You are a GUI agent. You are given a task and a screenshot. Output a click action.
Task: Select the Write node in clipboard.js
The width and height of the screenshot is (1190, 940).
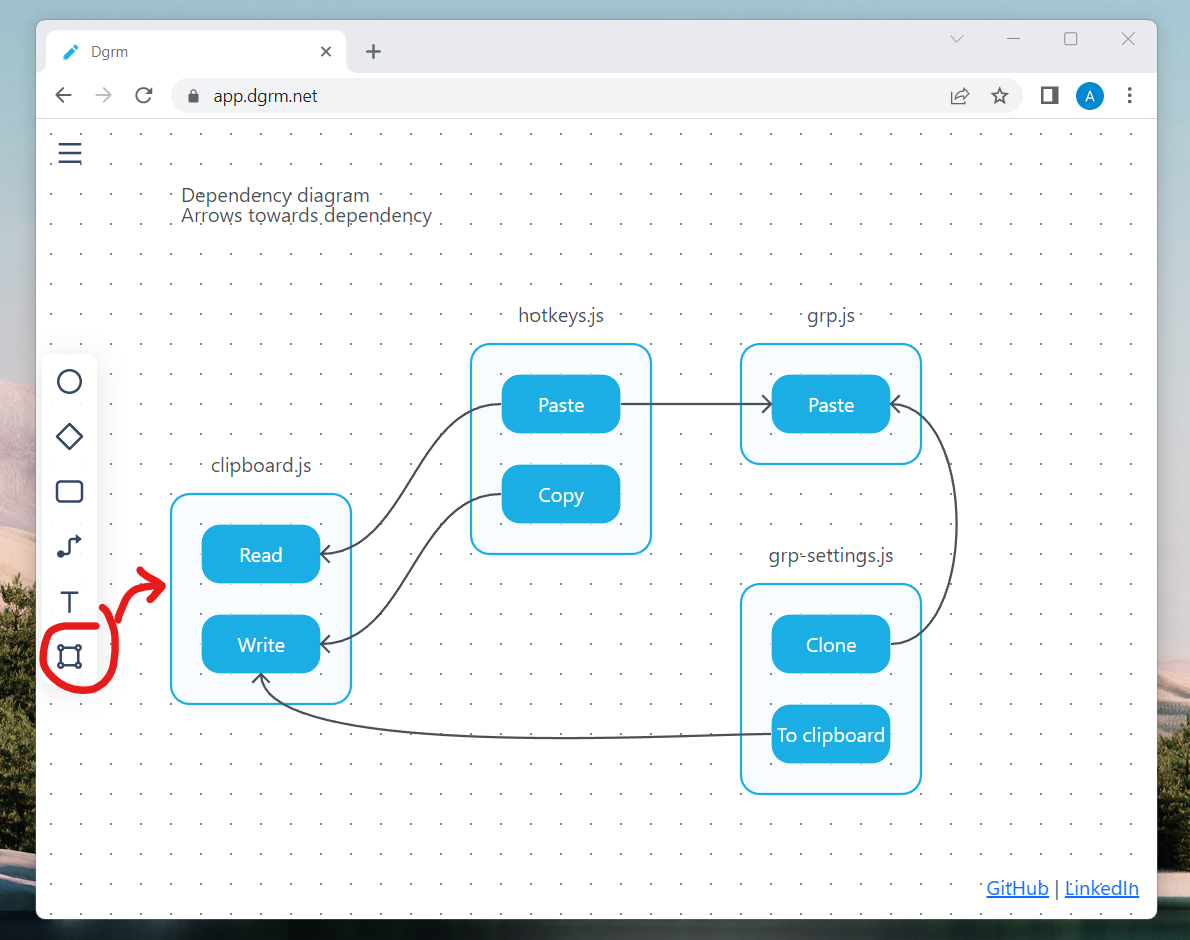(260, 644)
